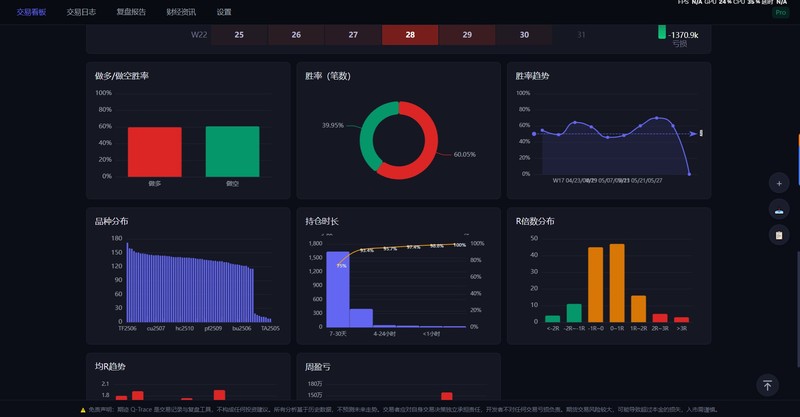Click the plus floating button
The width and height of the screenshot is (800, 417).
click(x=779, y=184)
